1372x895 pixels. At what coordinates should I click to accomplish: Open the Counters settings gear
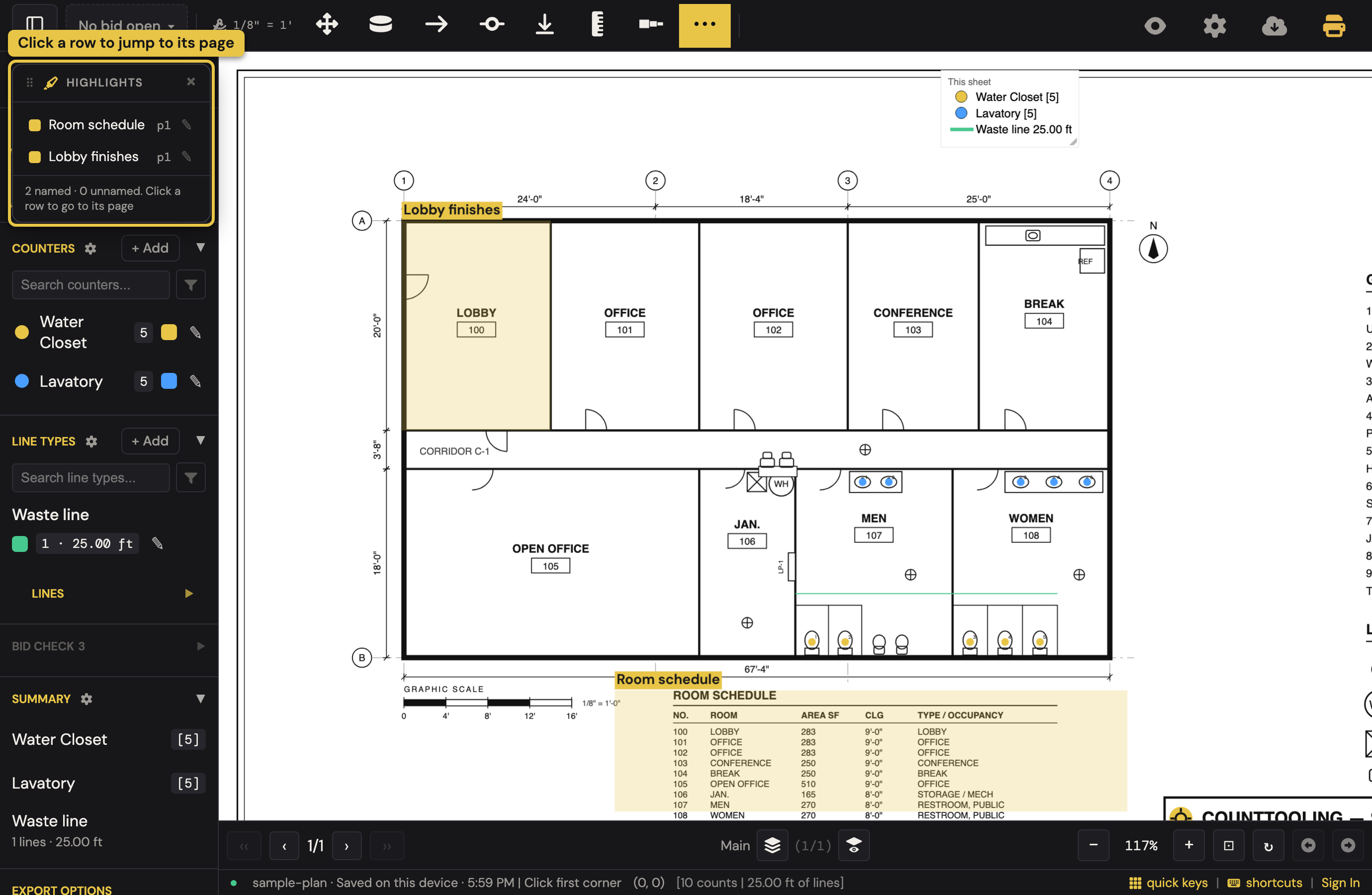click(90, 249)
